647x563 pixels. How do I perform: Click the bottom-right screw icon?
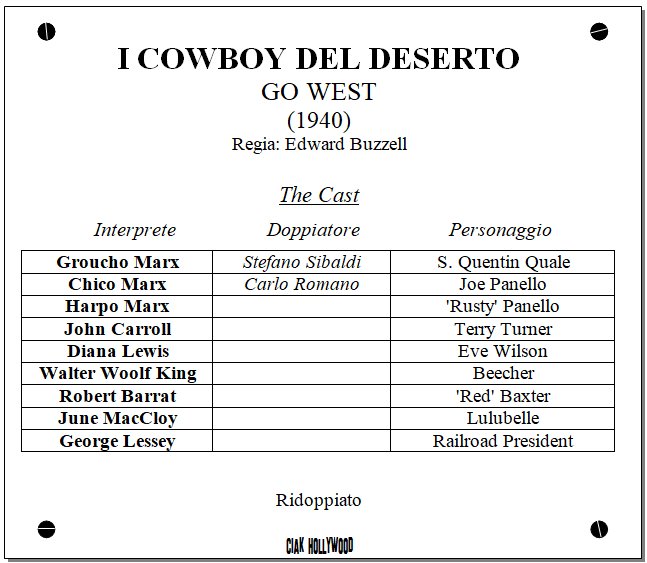tap(599, 528)
